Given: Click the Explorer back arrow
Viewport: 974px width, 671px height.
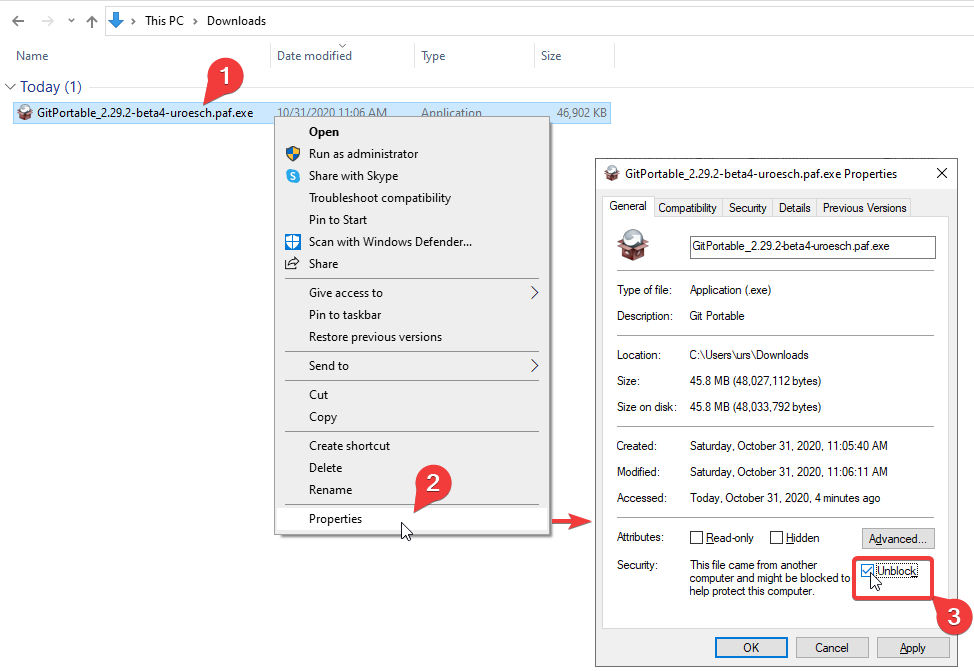Looking at the screenshot, I should click(x=18, y=21).
